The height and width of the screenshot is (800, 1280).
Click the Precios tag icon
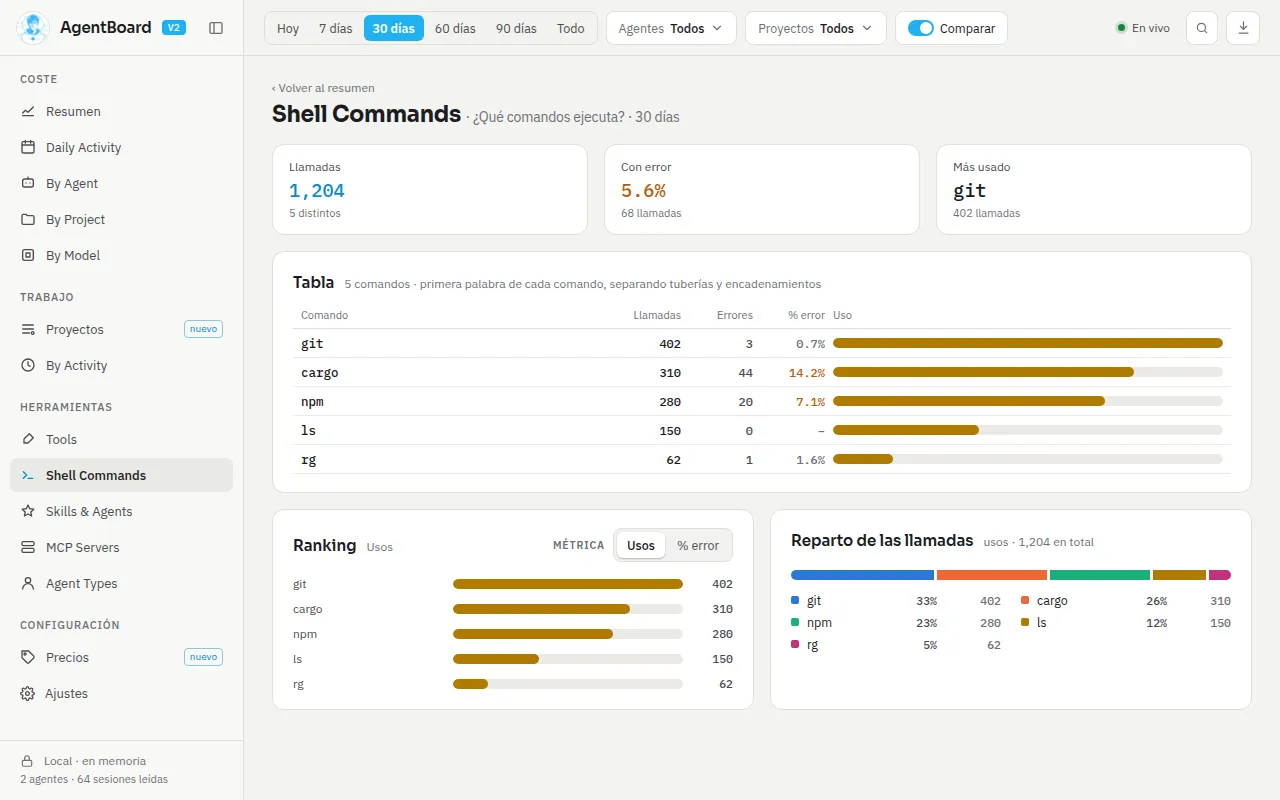click(28, 658)
